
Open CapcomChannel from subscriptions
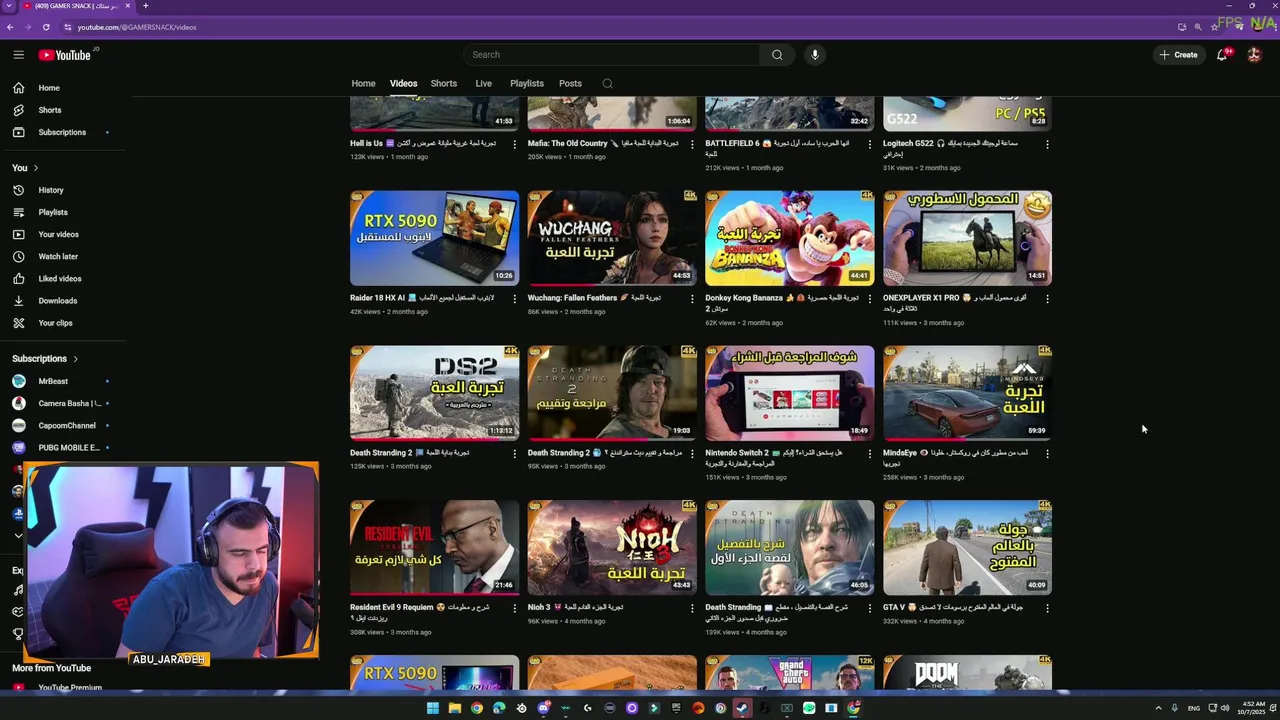pos(65,426)
